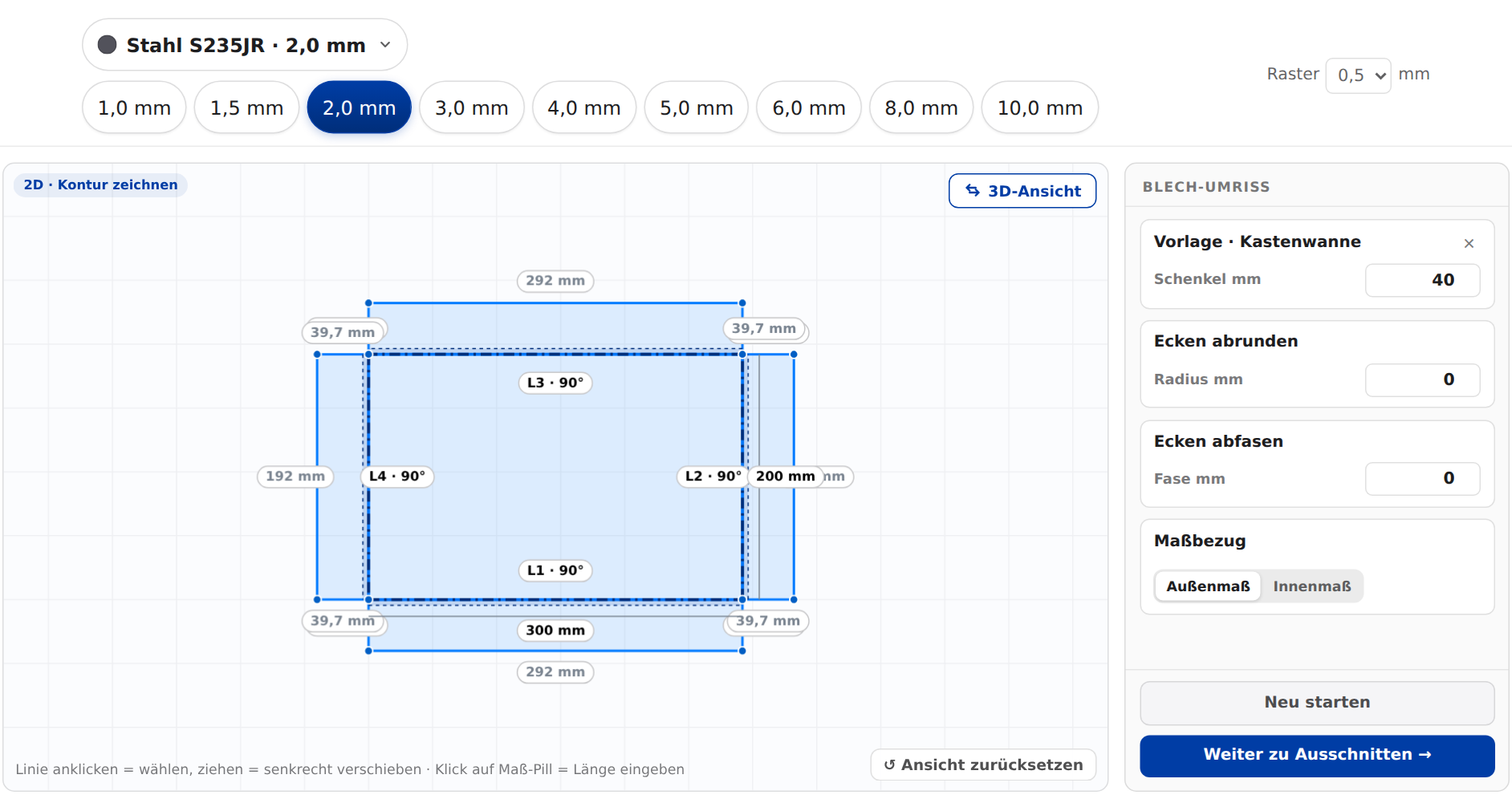This screenshot has width=1512, height=799.
Task: Choose 10,0 mm thickness chip
Action: point(1040,107)
